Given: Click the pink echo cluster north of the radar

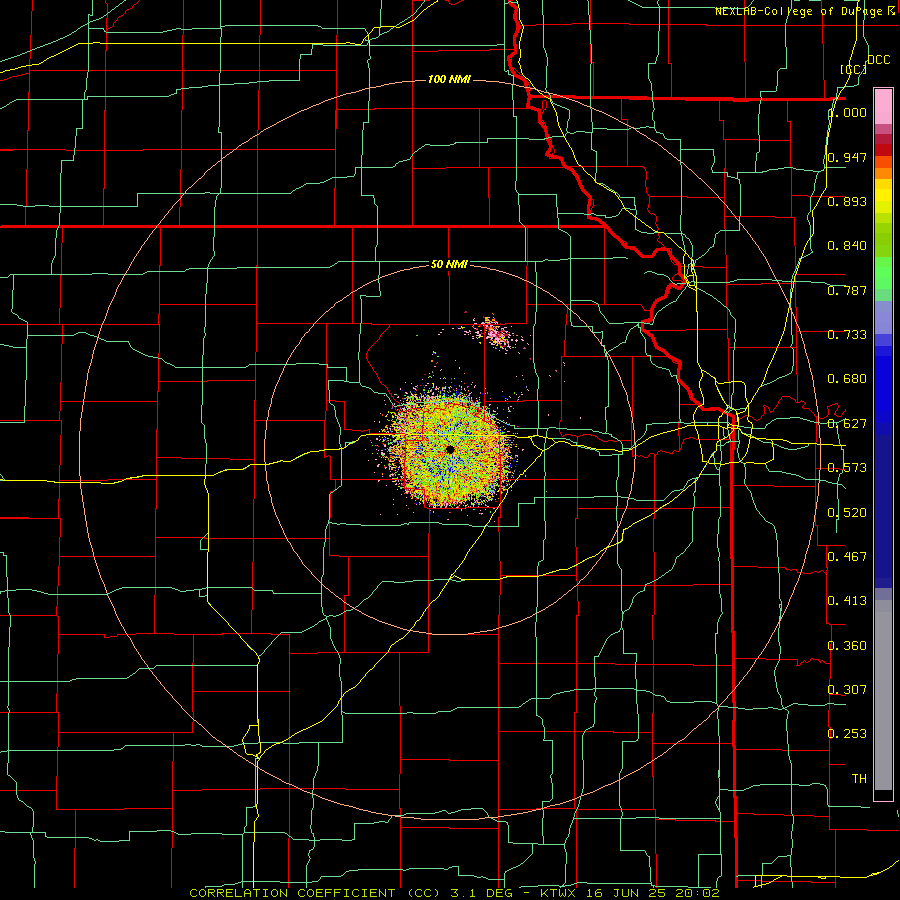Looking at the screenshot, I should click(x=494, y=333).
